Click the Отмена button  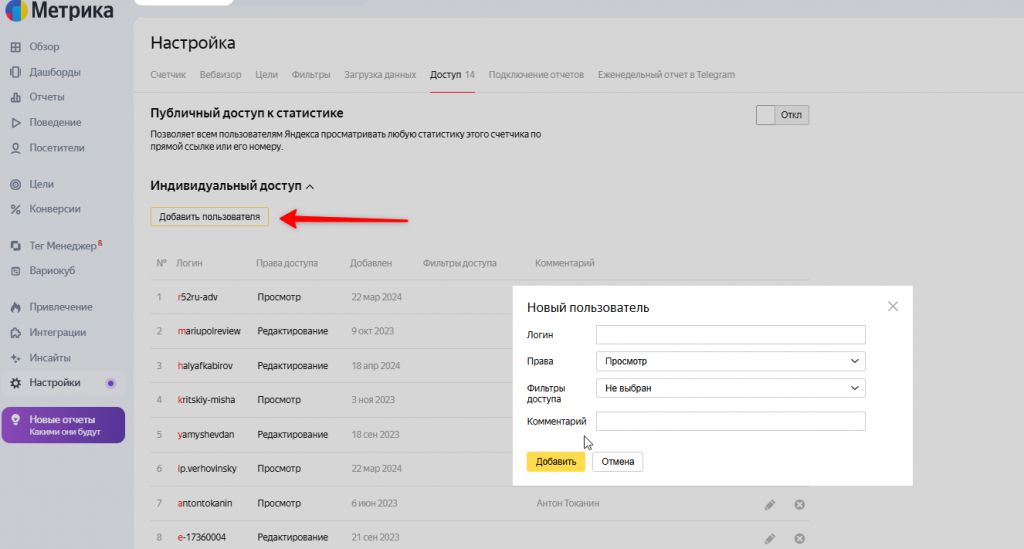[617, 461]
